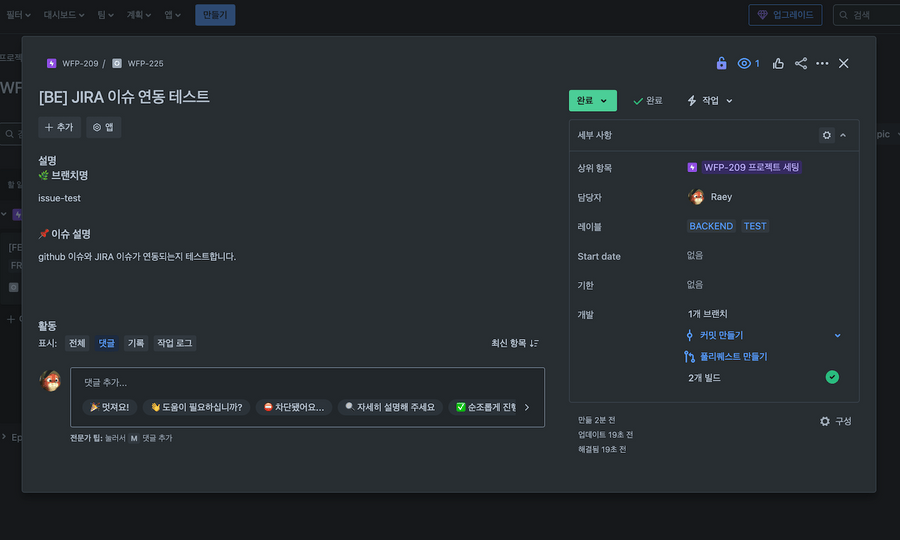Screen dimensions: 900x540
Task: Open the 앱 top navigation menu
Action: click(172, 15)
